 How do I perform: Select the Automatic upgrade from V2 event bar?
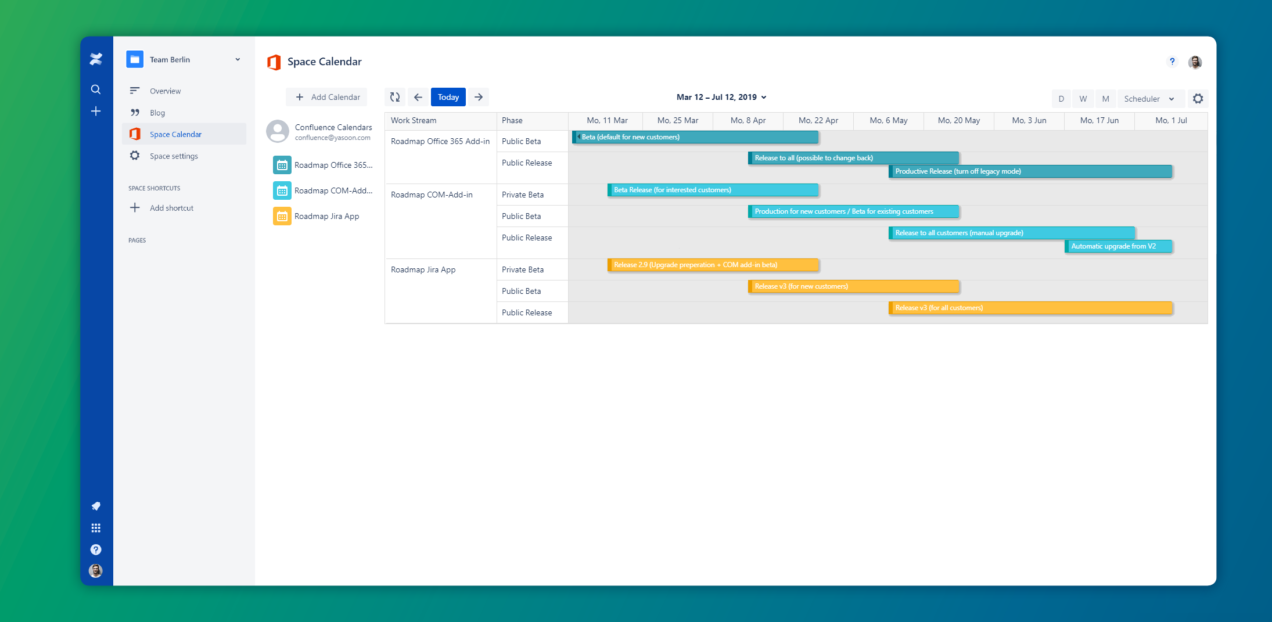point(1118,245)
